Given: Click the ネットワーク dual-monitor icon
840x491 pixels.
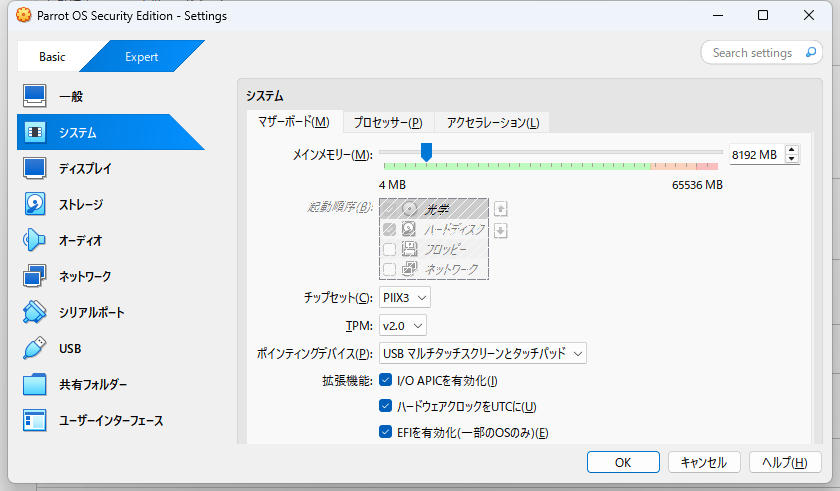Looking at the screenshot, I should point(35,276).
